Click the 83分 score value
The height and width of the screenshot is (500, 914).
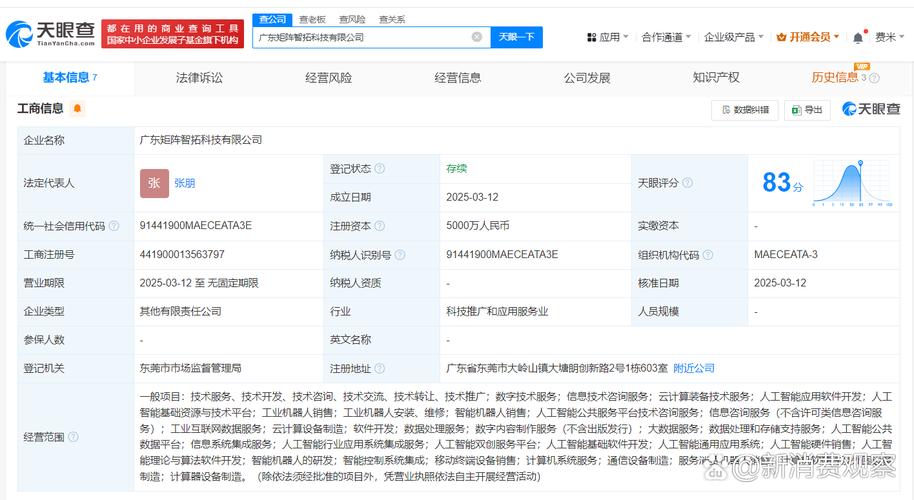coord(783,182)
